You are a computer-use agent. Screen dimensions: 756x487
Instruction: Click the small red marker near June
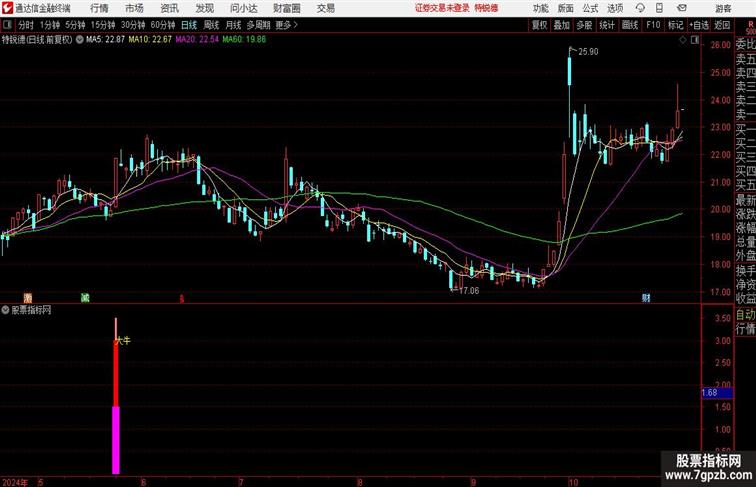[x=182, y=299]
